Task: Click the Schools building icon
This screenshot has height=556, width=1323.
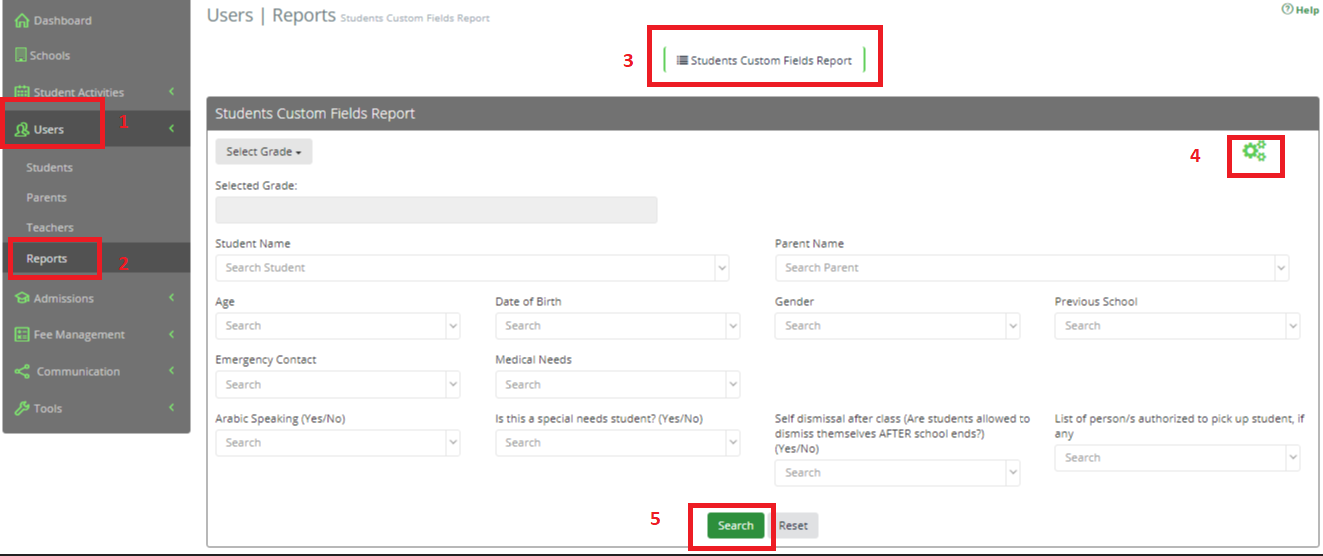Action: [21, 55]
